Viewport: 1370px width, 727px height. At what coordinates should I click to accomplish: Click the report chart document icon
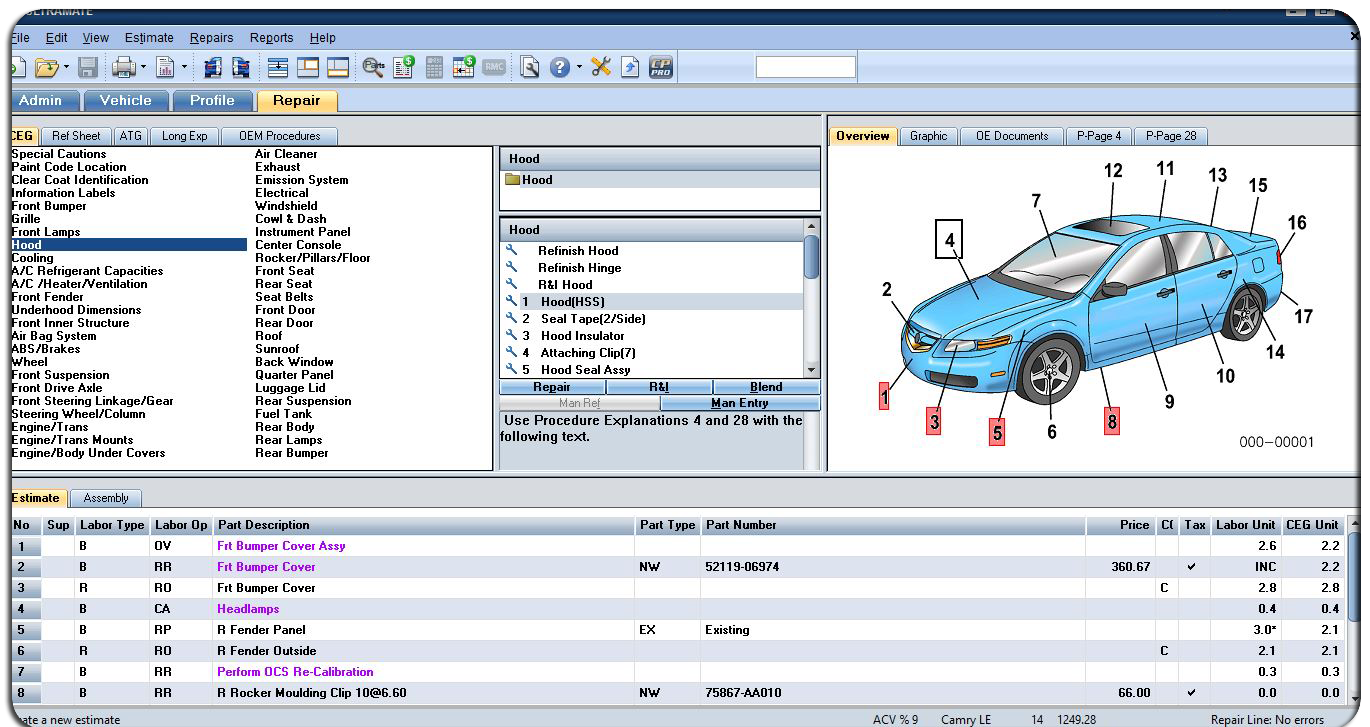coord(165,67)
